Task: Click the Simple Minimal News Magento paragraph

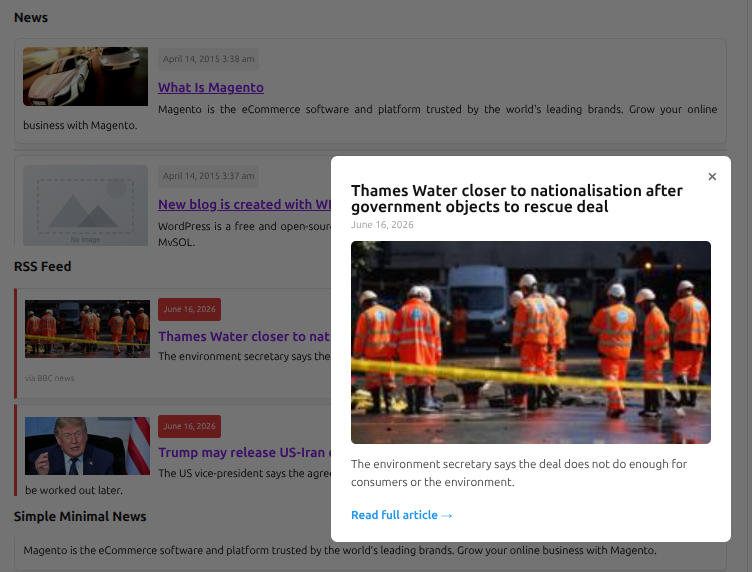Action: point(340,550)
